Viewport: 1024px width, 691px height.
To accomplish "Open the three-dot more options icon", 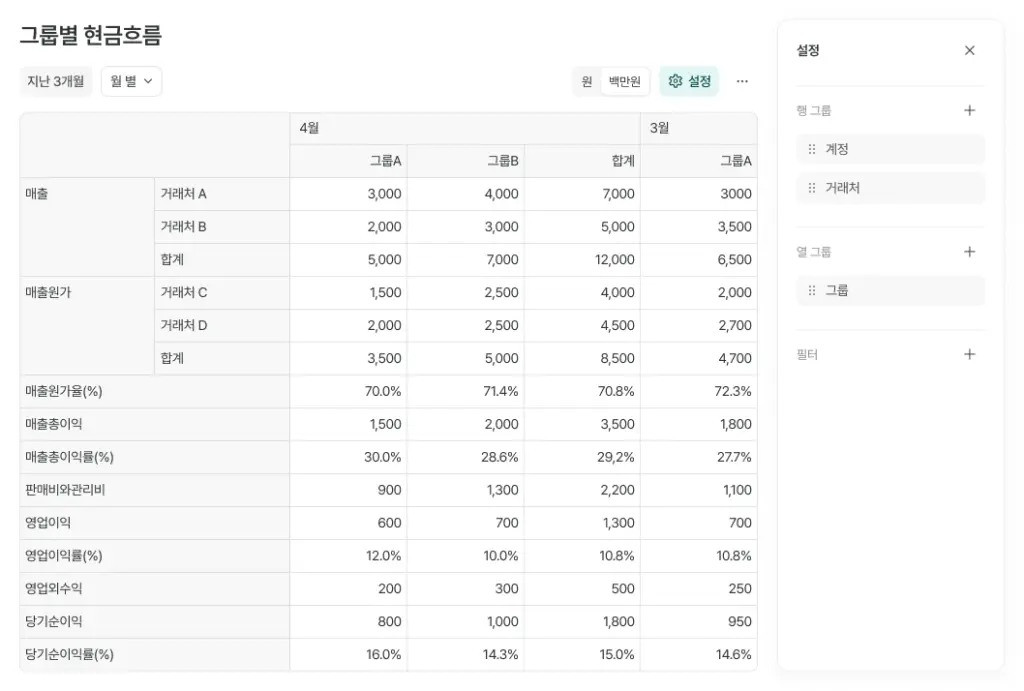I will (741, 81).
